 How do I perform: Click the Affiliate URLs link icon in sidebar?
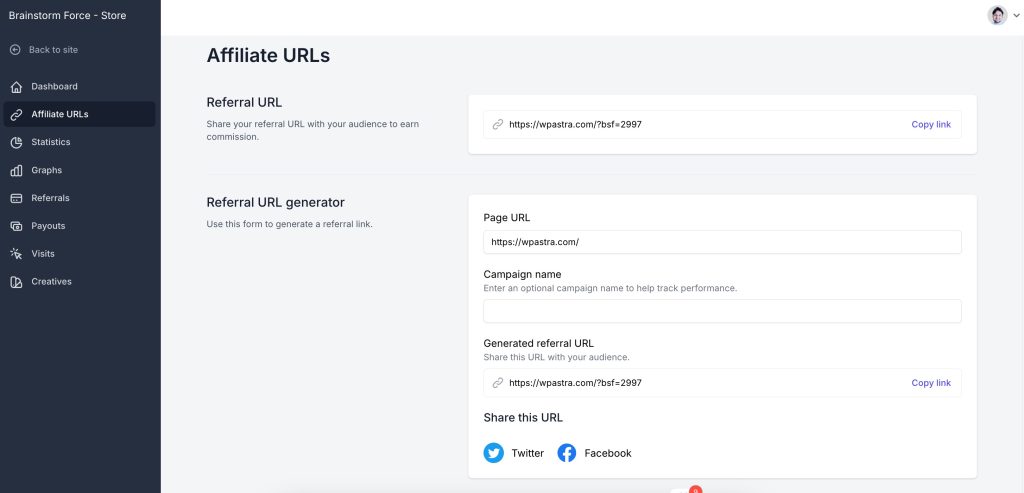click(16, 114)
